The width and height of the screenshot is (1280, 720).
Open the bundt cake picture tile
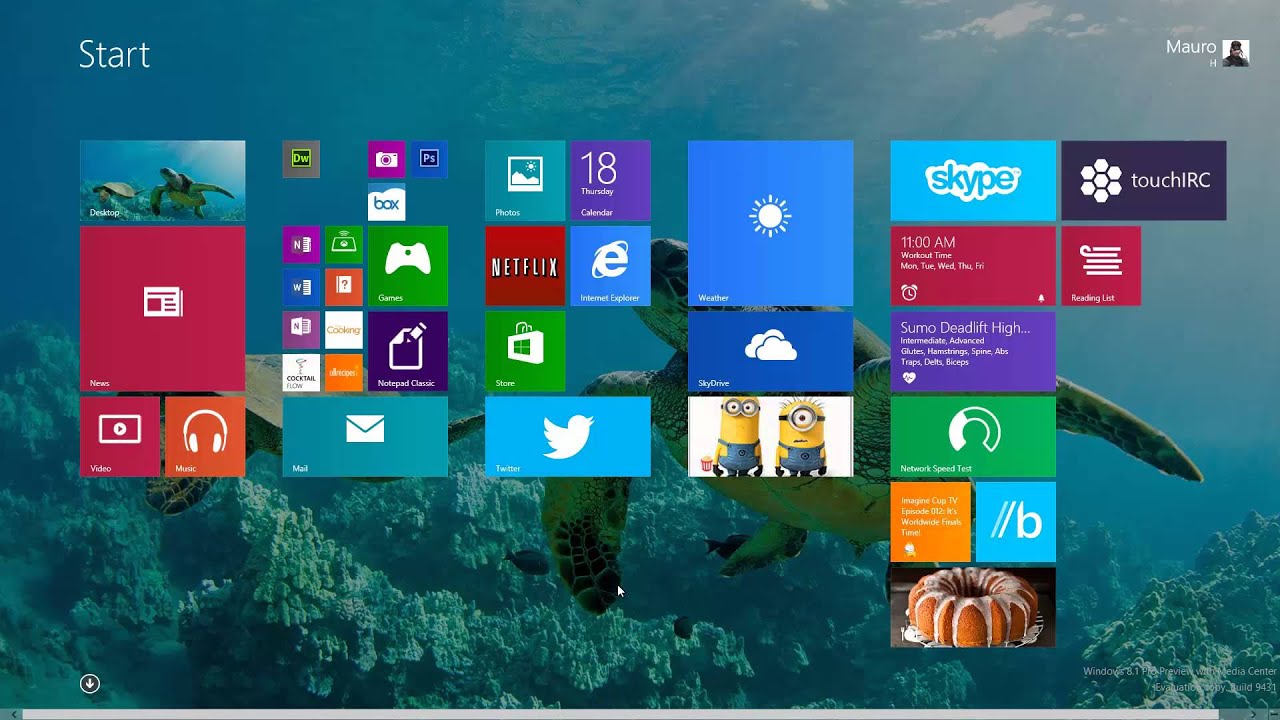pyautogui.click(x=973, y=607)
